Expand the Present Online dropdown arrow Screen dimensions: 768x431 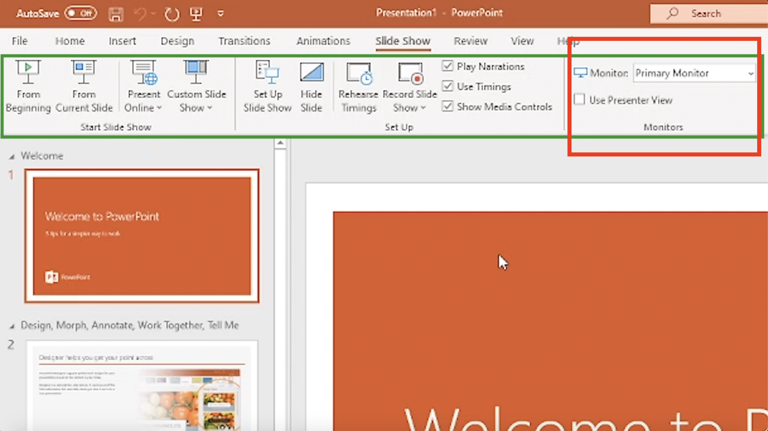tap(159, 108)
